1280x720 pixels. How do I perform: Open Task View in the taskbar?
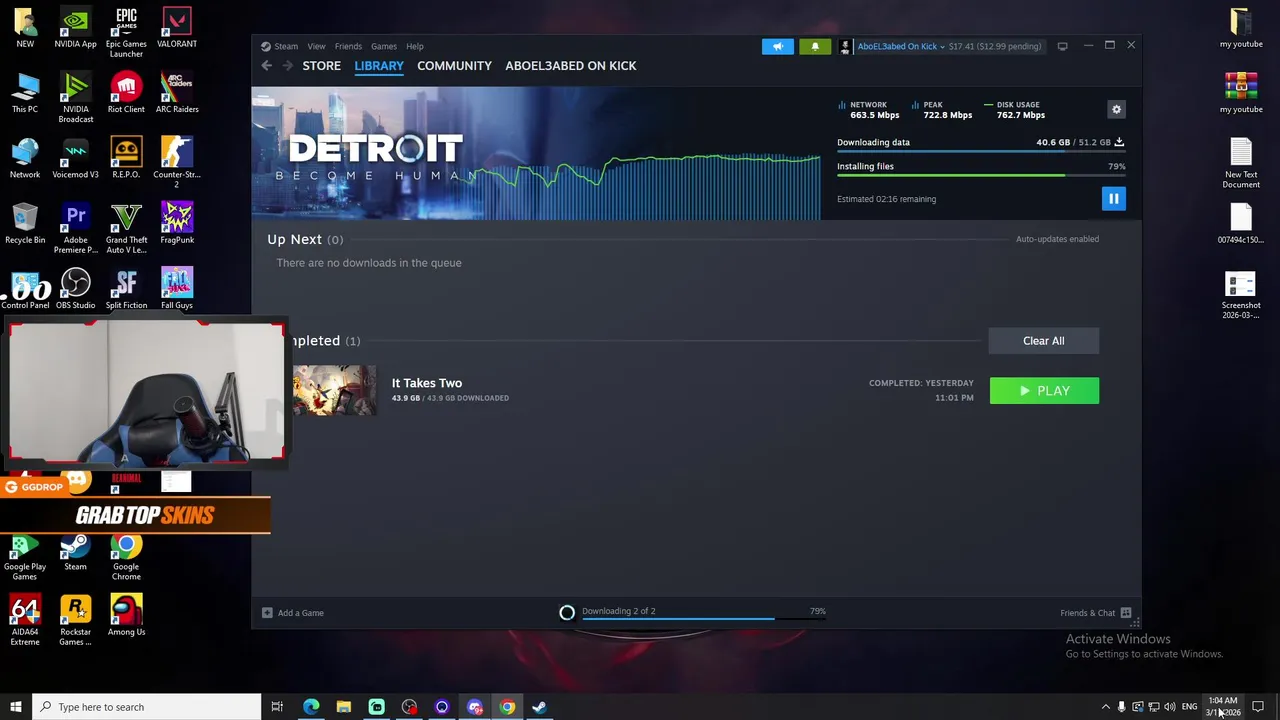coord(277,707)
